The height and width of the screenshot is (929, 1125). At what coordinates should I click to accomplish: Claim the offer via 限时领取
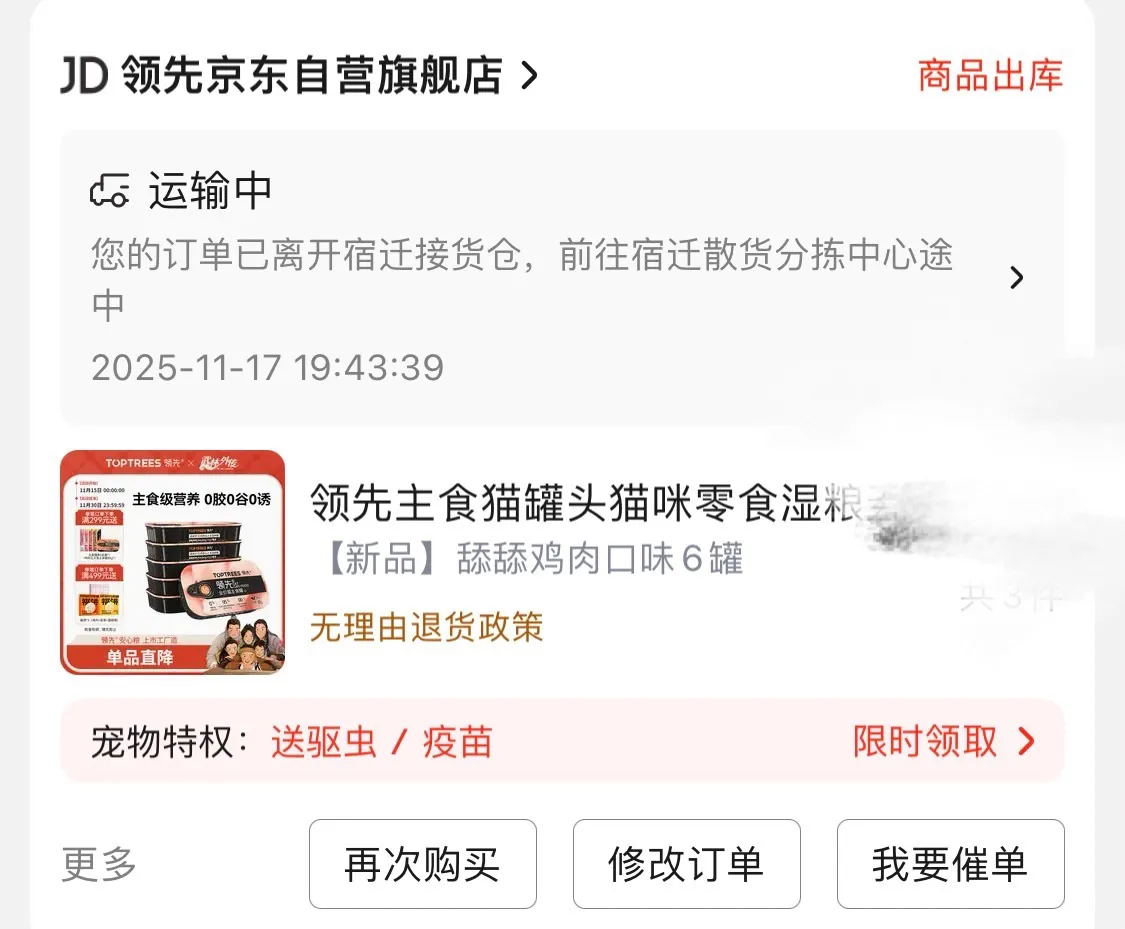click(925, 741)
